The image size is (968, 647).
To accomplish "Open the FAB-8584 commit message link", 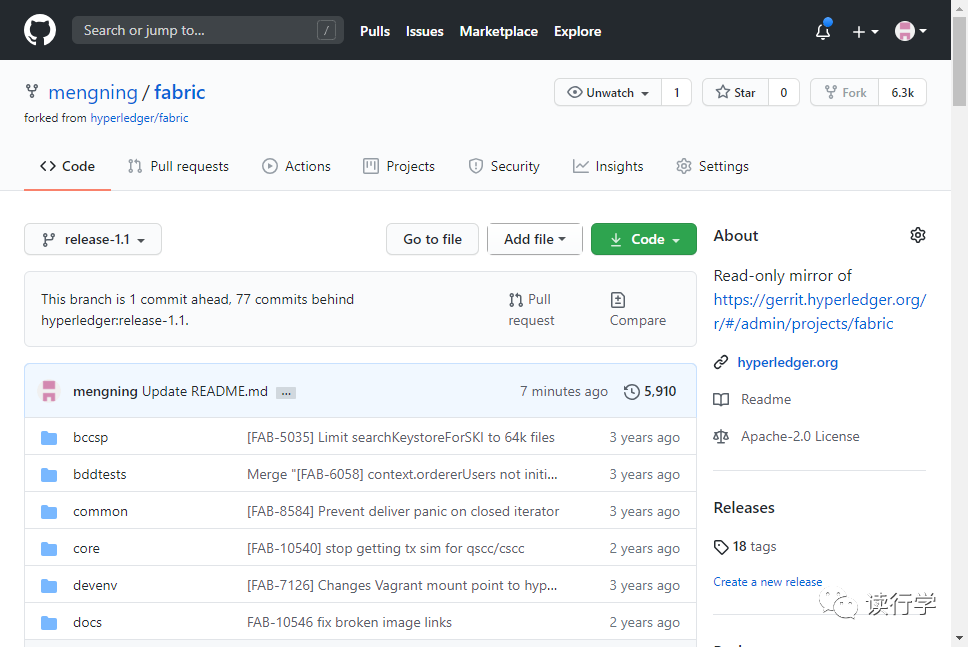I will pyautogui.click(x=403, y=511).
